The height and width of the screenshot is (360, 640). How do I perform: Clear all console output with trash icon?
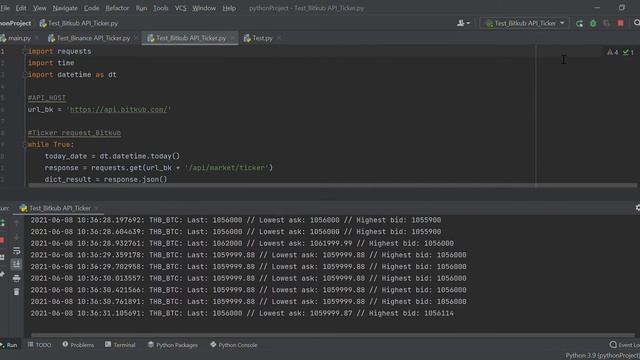pos(16,292)
